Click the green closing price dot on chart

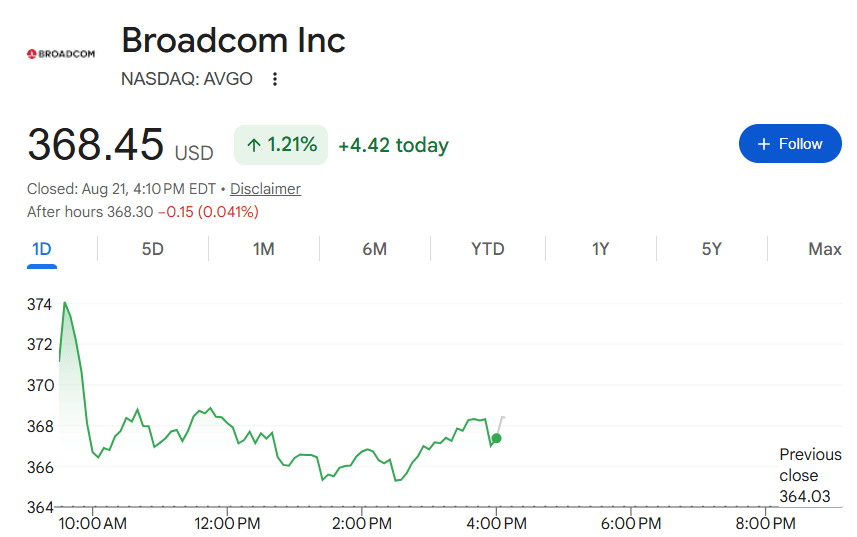pos(496,438)
